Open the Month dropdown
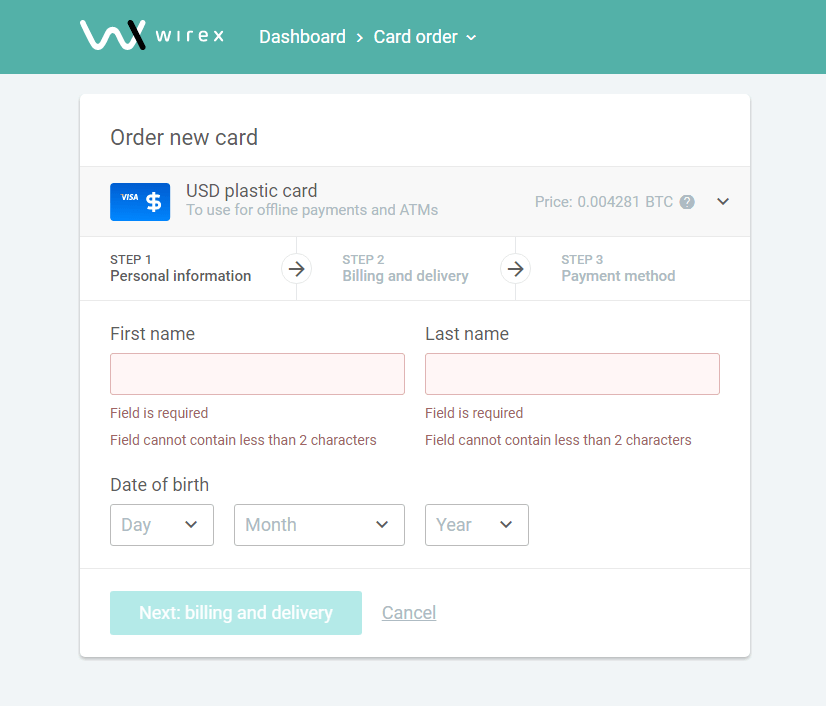Viewport: 826px width, 706px height. (x=319, y=525)
